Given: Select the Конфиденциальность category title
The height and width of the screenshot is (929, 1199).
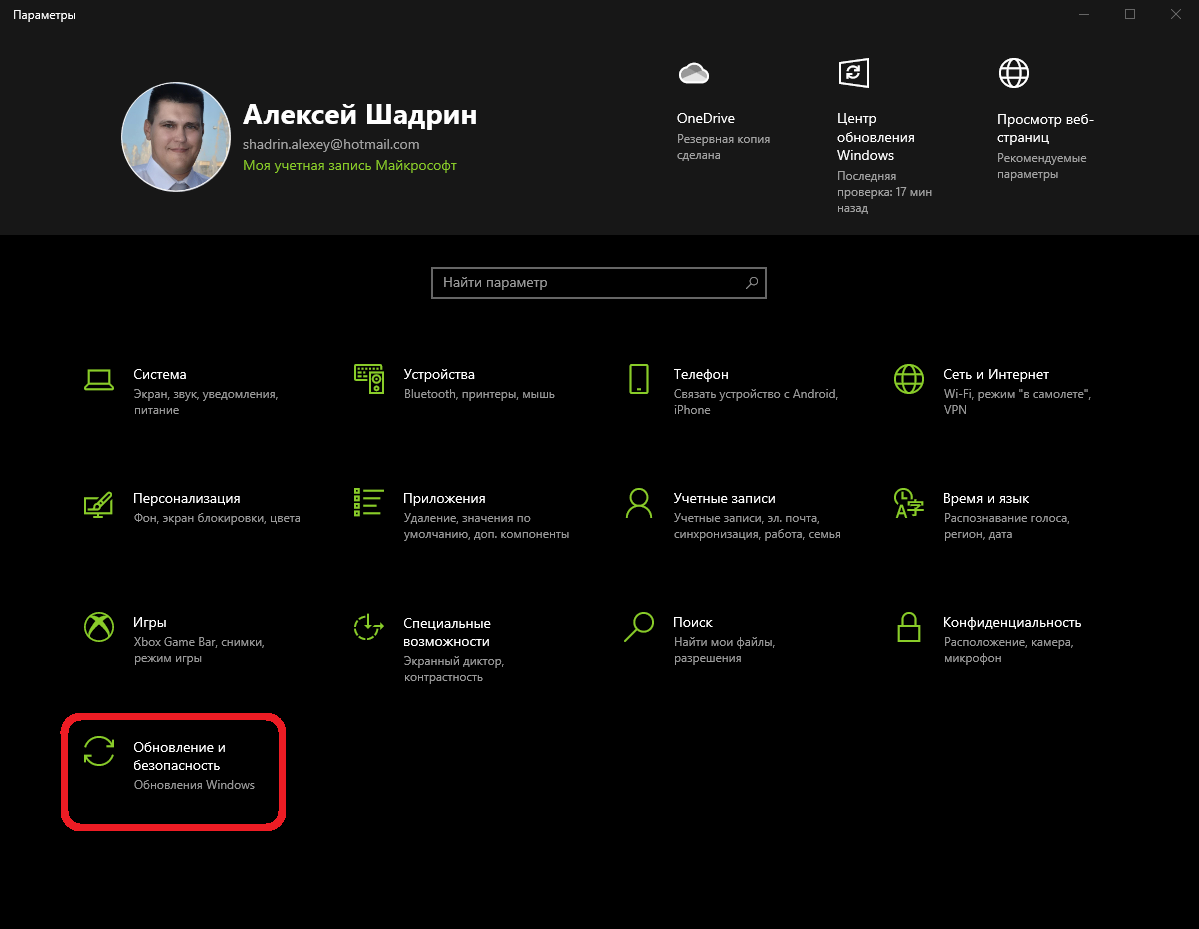Looking at the screenshot, I should point(1012,622).
